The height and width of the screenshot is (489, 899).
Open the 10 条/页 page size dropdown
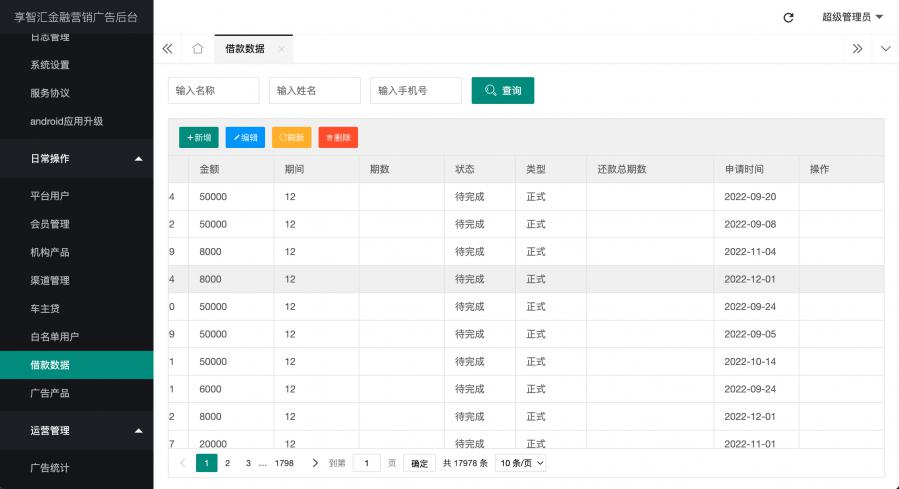click(521, 463)
